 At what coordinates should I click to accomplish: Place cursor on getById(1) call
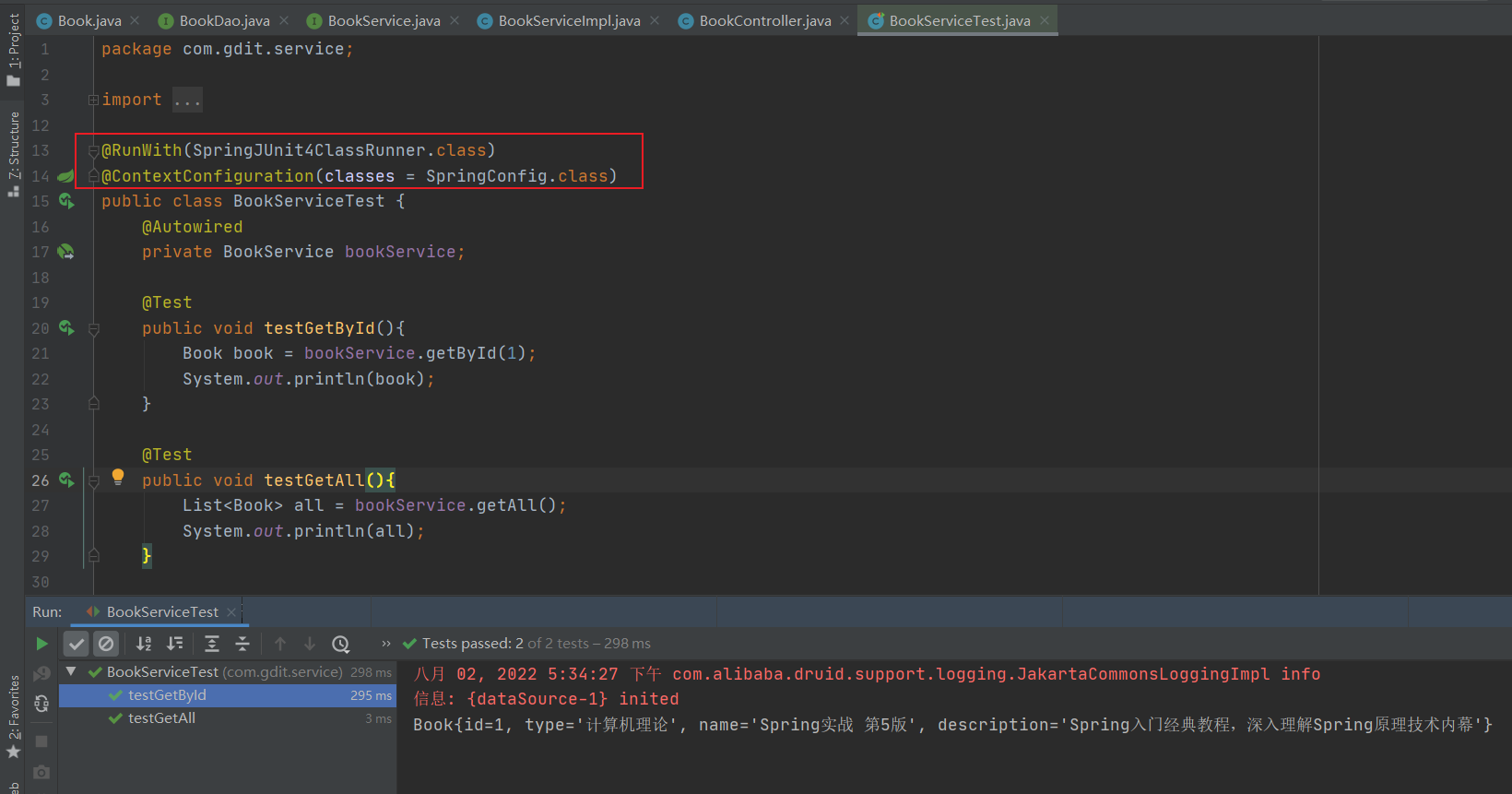[x=475, y=353]
